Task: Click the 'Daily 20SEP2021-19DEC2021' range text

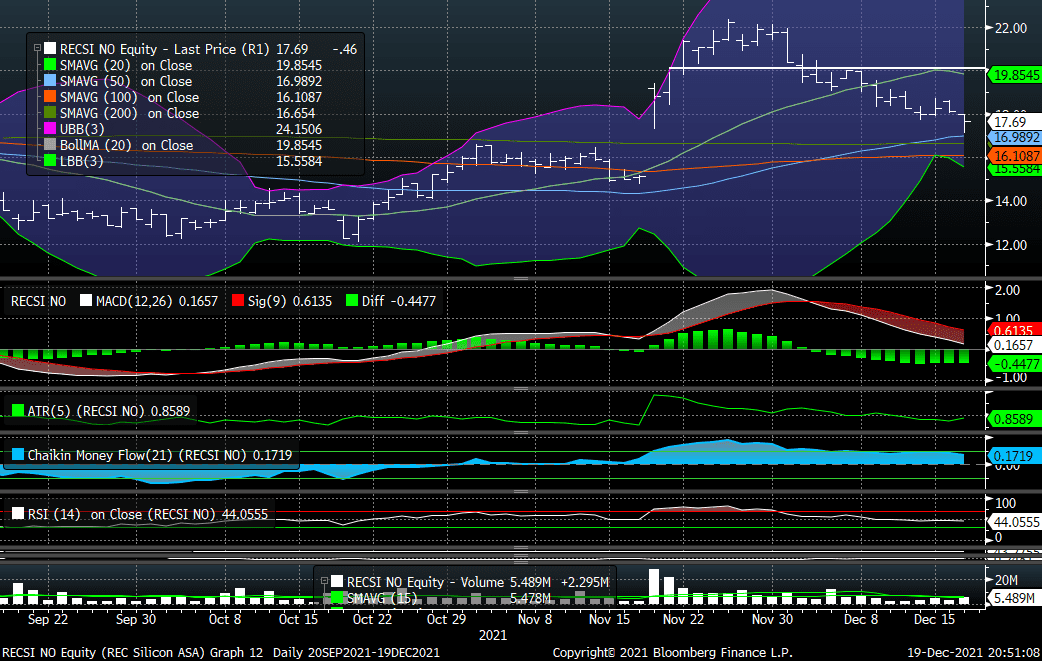Action: click(x=356, y=652)
